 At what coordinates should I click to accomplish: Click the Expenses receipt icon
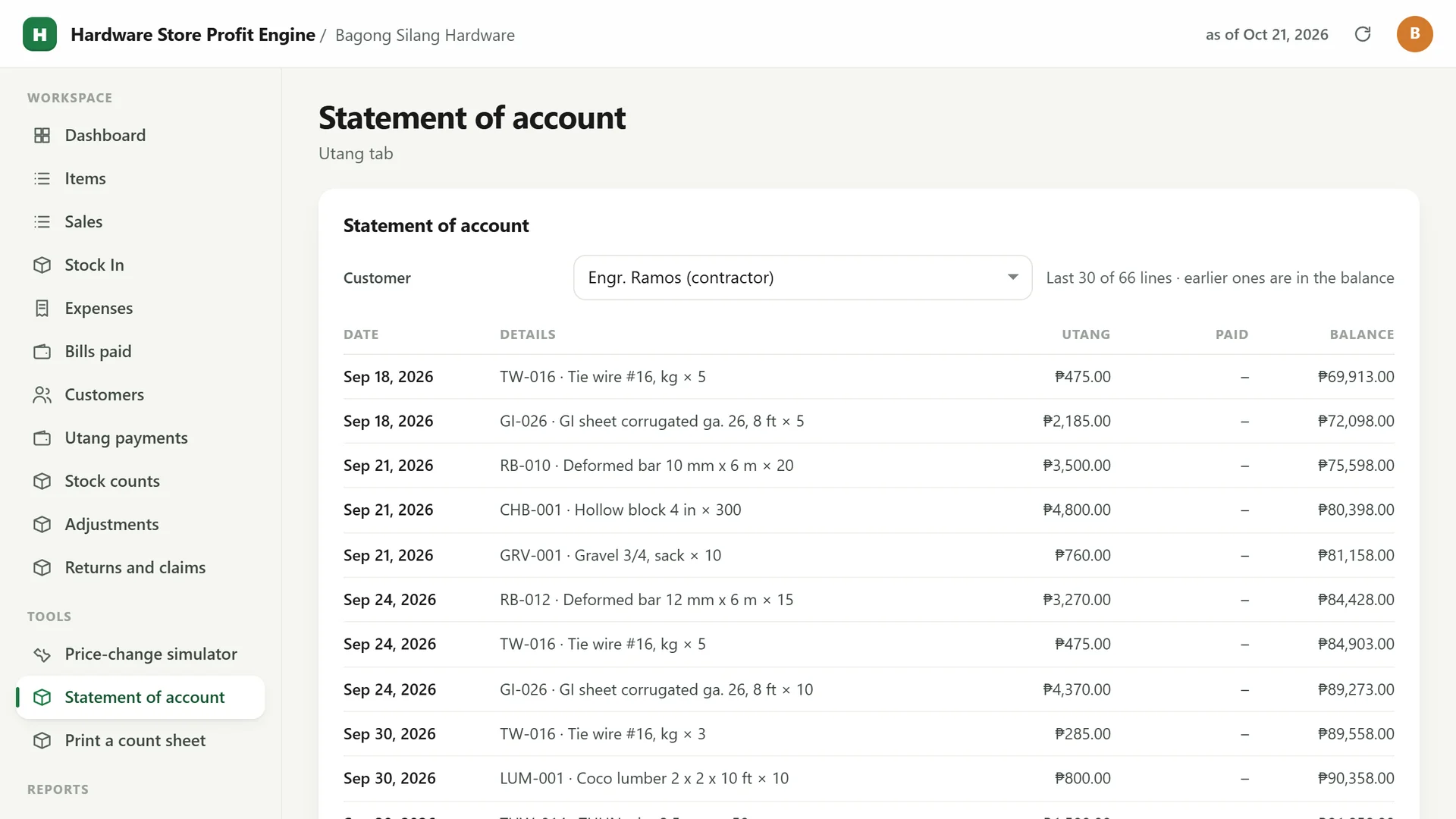click(x=42, y=308)
